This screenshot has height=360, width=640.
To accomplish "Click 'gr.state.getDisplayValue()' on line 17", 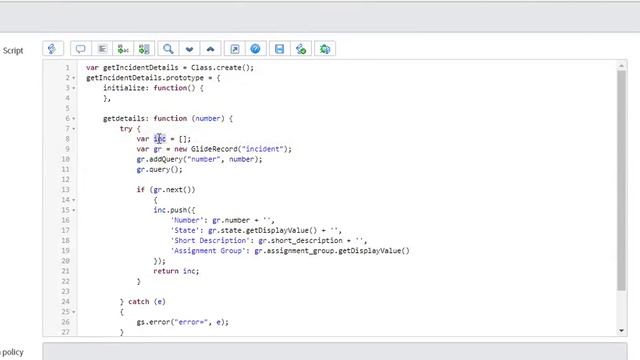I will tap(262, 231).
